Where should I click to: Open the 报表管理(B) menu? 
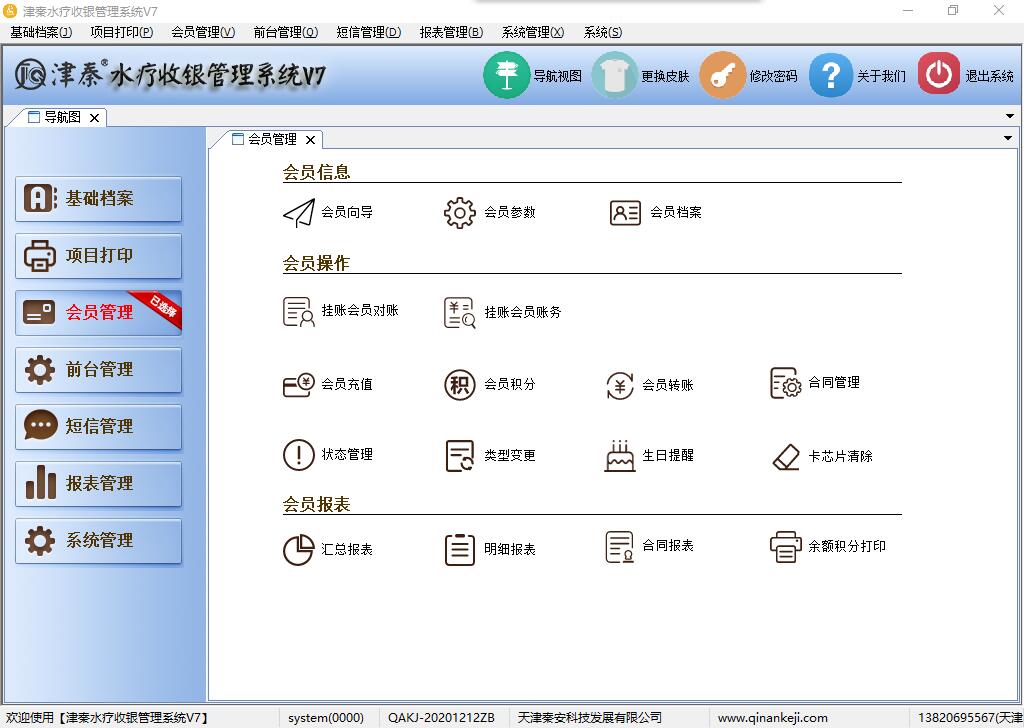click(451, 32)
